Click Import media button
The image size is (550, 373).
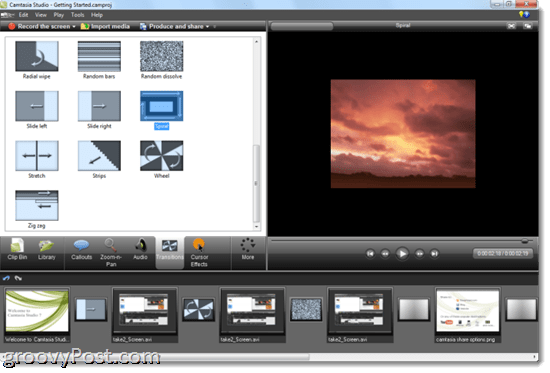tap(105, 26)
